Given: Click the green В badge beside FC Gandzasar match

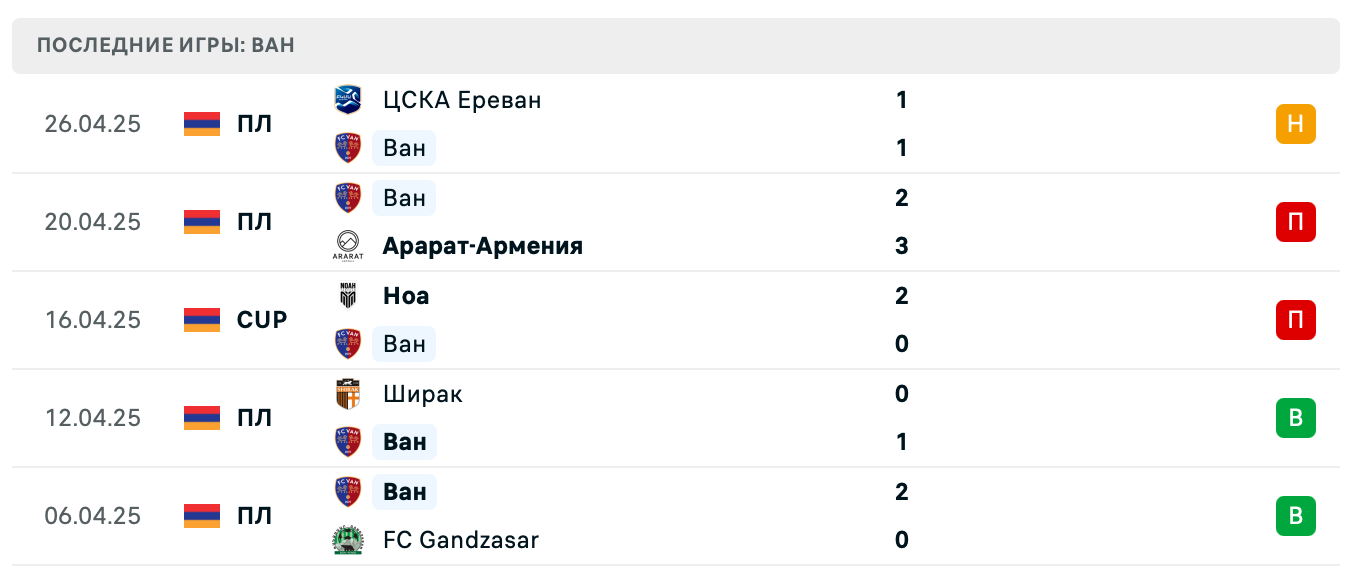Looking at the screenshot, I should tap(1296, 516).
